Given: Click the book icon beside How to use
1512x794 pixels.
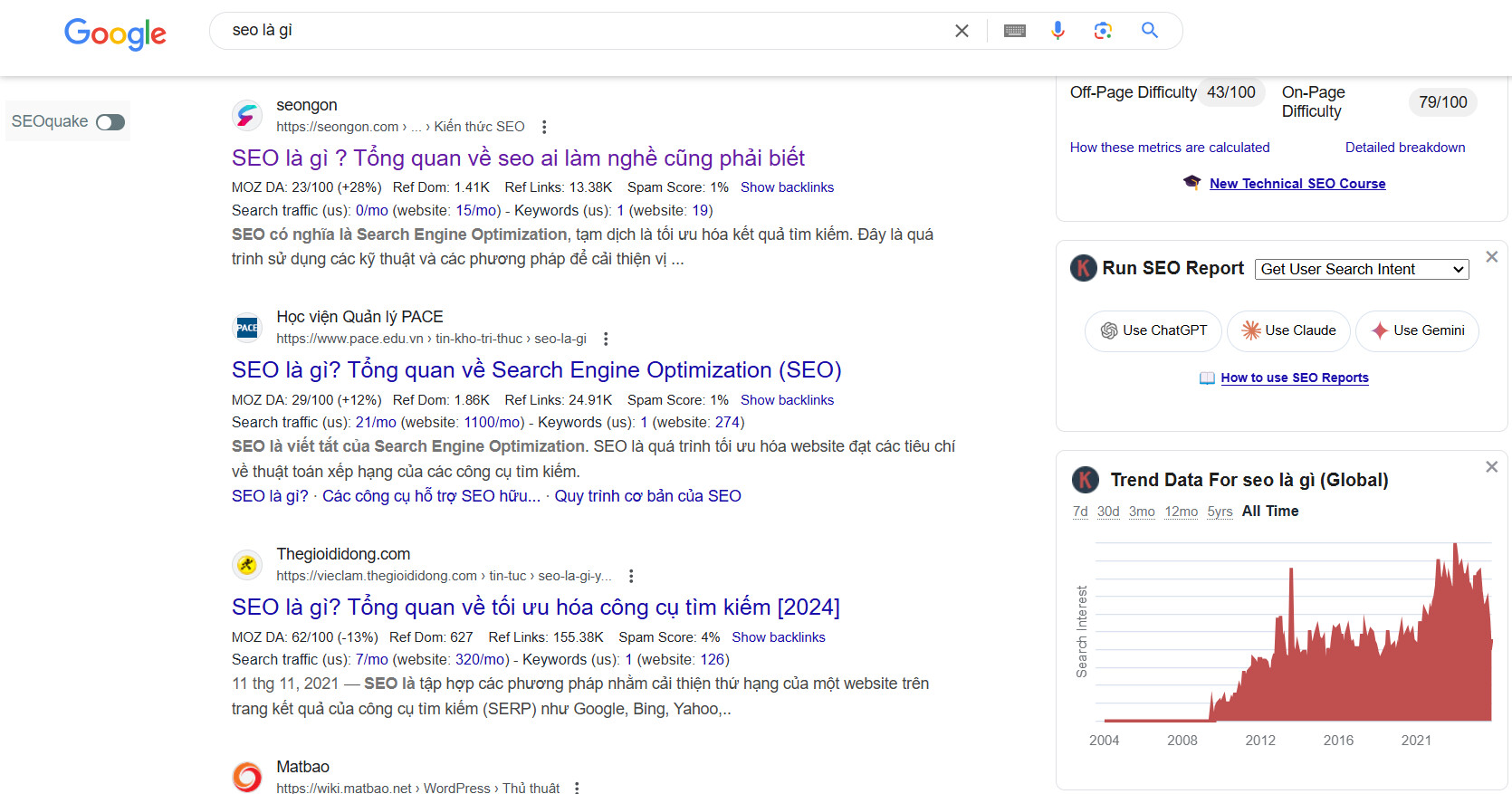Looking at the screenshot, I should (x=1207, y=378).
